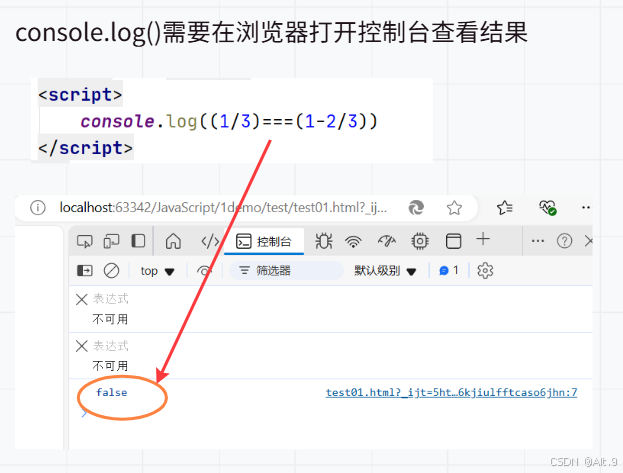Image resolution: width=623 pixels, height=473 pixels.
Task: Open the Elements code tab
Action: 210,241
